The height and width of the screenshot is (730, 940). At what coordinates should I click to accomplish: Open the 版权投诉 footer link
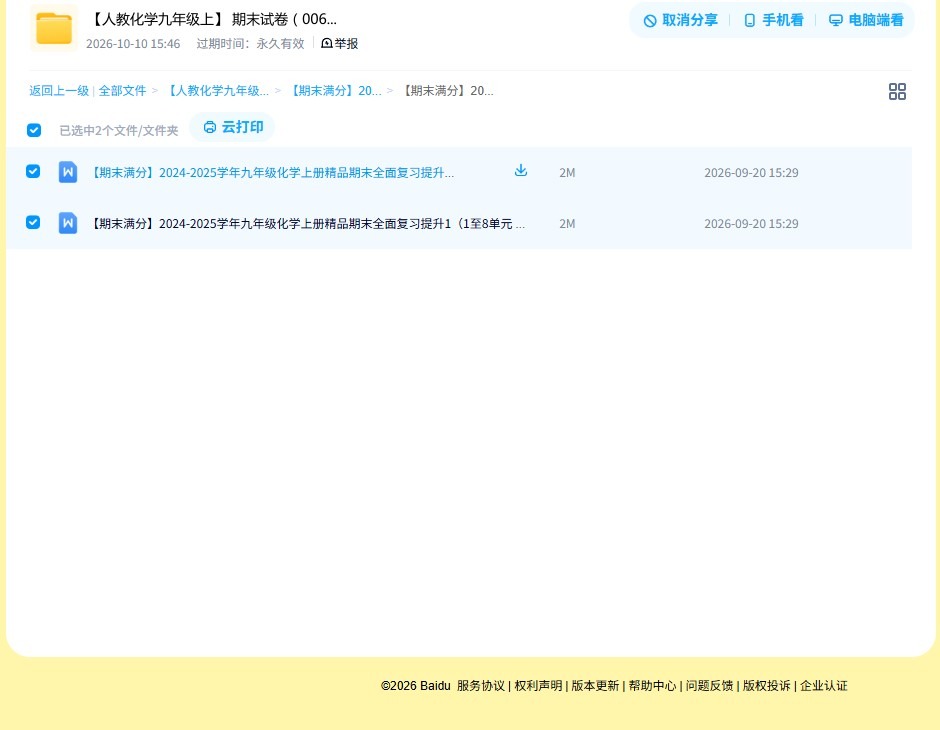coord(767,686)
